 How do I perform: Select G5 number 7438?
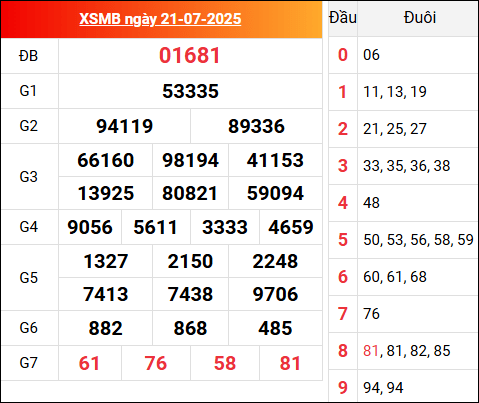point(190,294)
